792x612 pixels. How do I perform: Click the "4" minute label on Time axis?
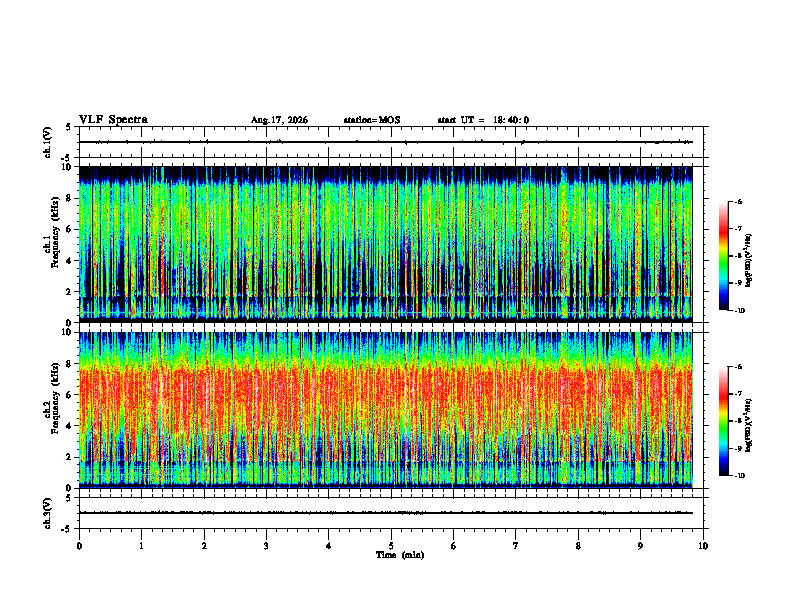point(329,546)
